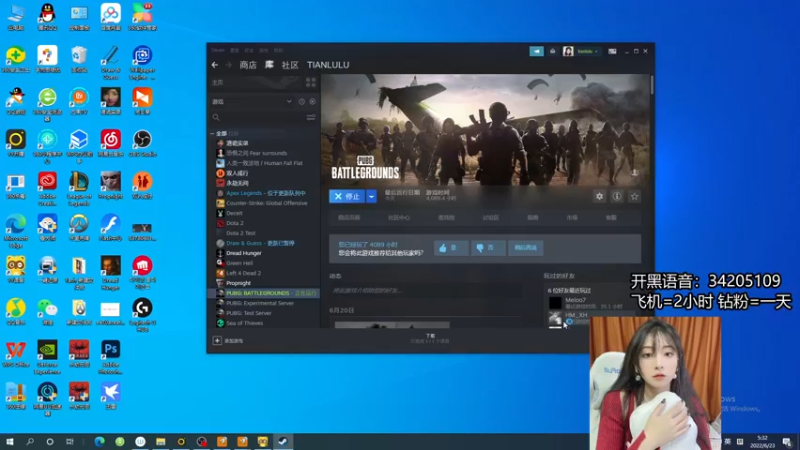800x450 pixels.
Task: Click the taskbar search magnifier
Action: (30, 441)
